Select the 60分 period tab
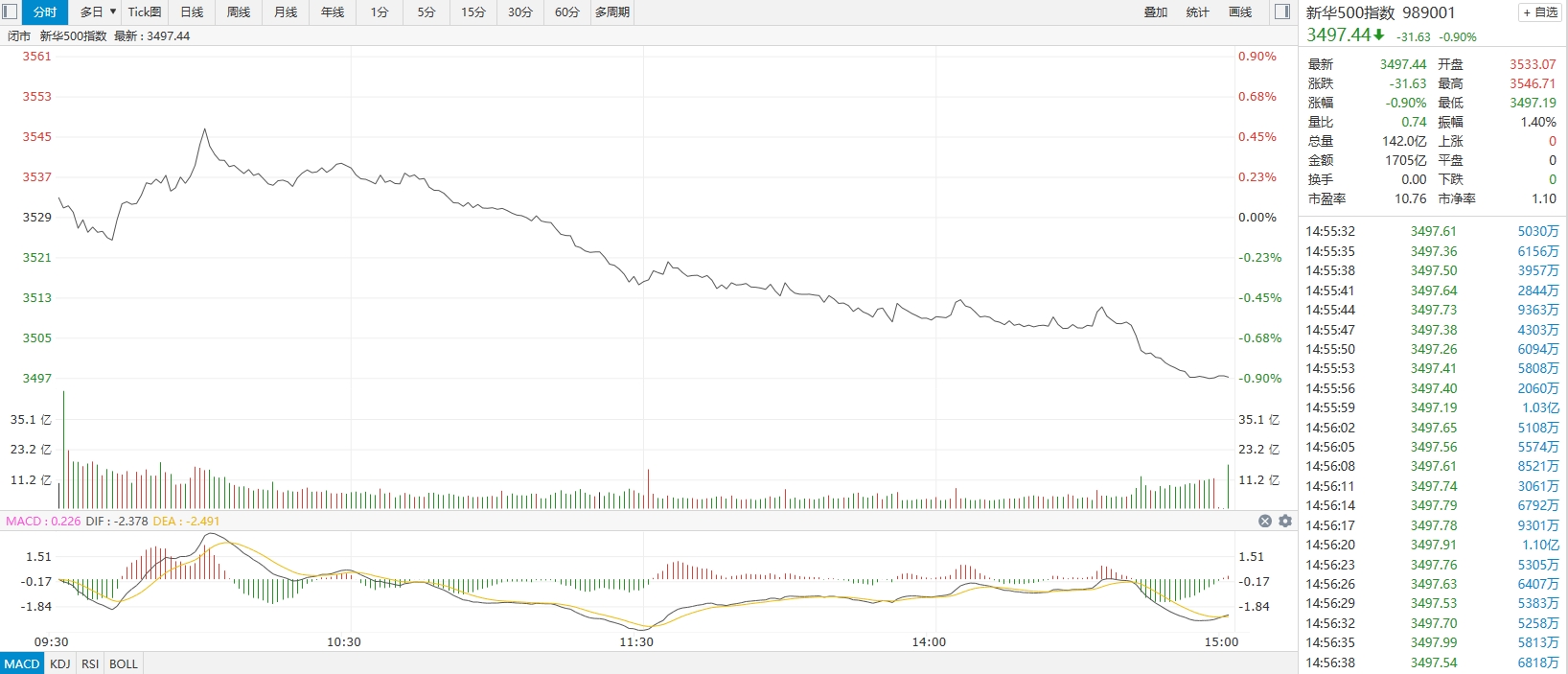Screen dimensions: 1568x674 [567, 12]
